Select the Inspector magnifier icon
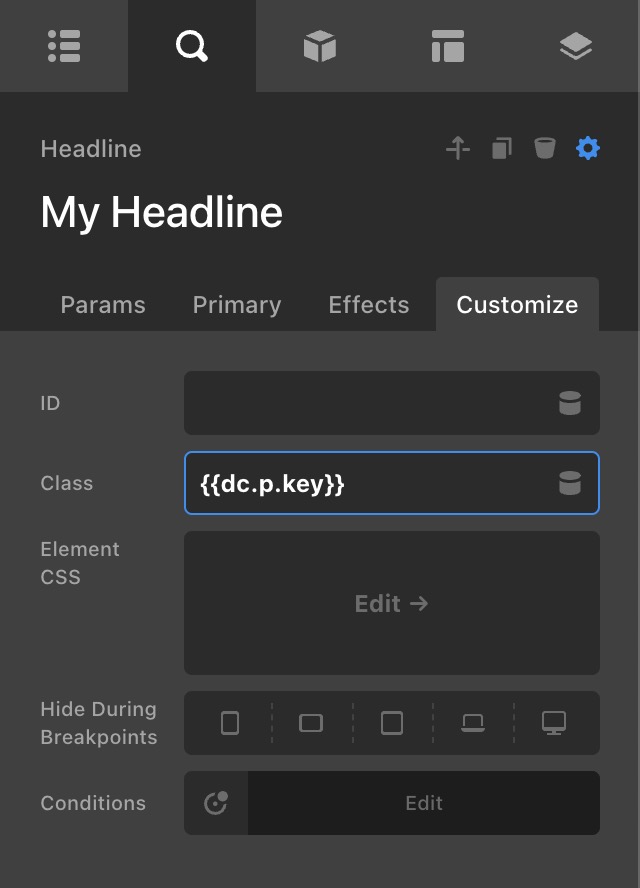The width and height of the screenshot is (640, 888). click(191, 46)
